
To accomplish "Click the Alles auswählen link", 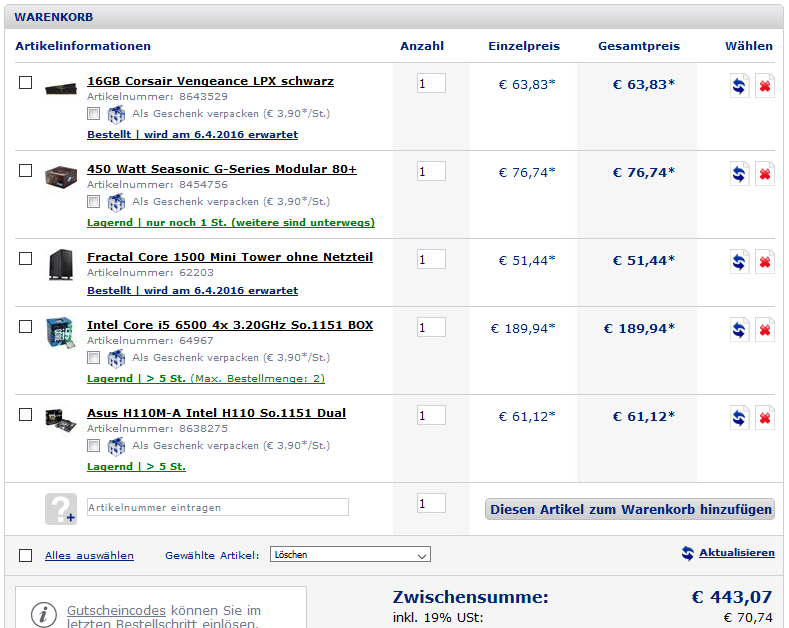I will (x=89, y=556).
